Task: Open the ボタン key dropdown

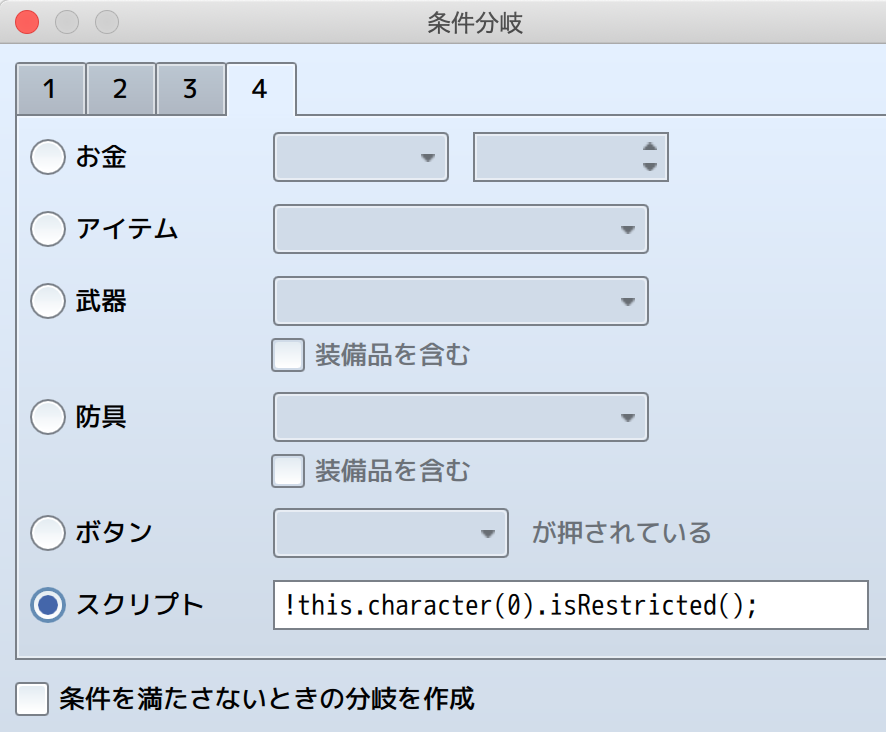Action: (391, 533)
